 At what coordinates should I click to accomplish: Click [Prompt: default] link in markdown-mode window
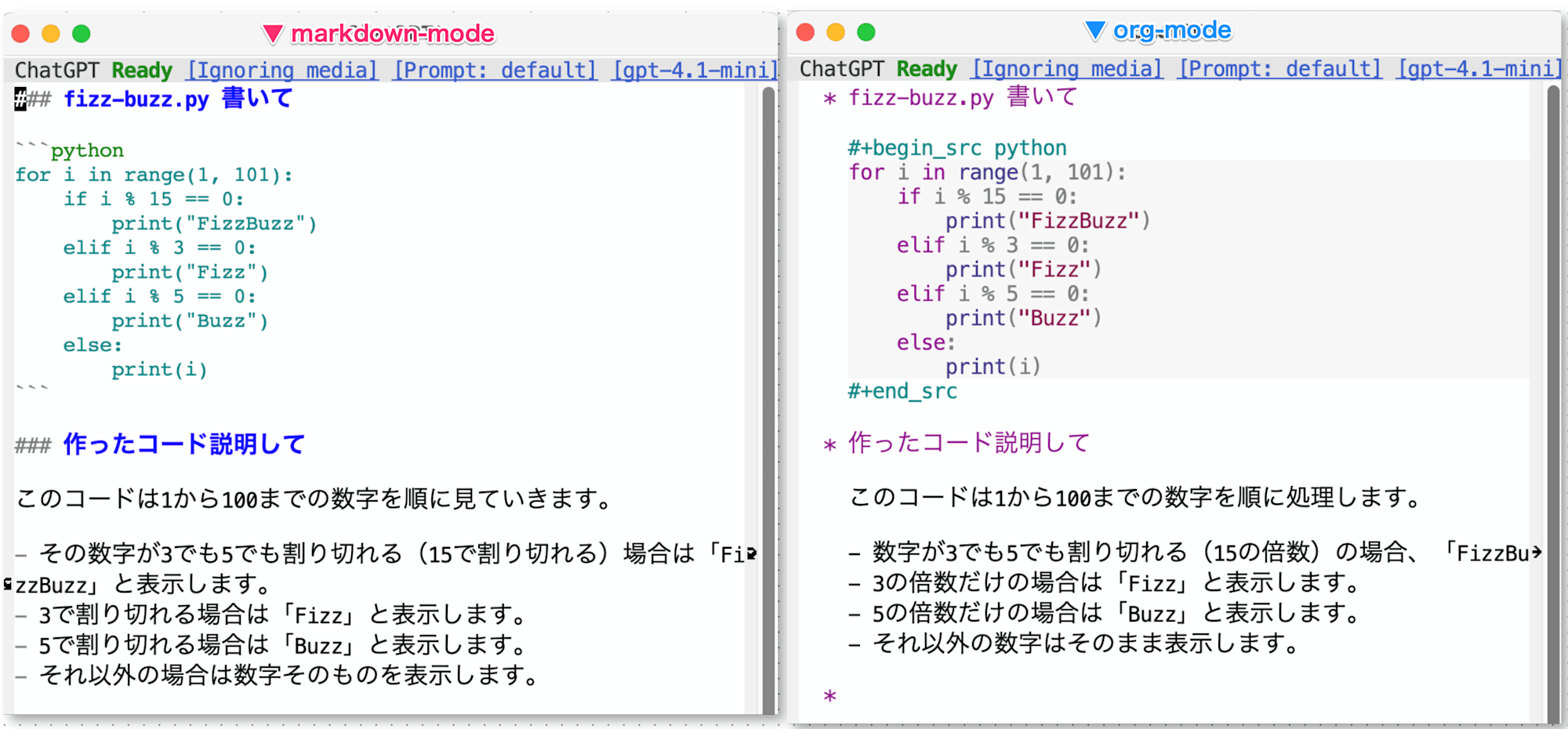point(495,71)
